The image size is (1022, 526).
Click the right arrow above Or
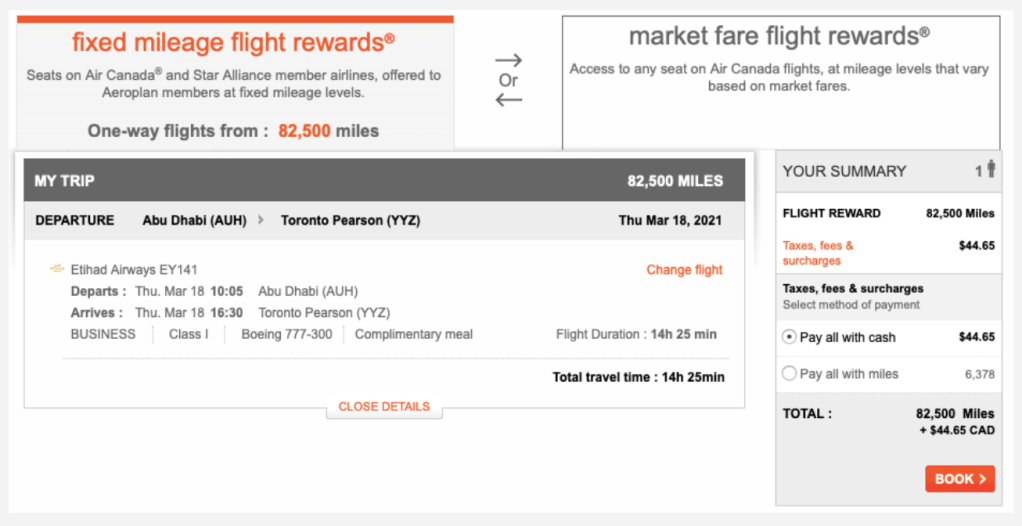pos(509,60)
